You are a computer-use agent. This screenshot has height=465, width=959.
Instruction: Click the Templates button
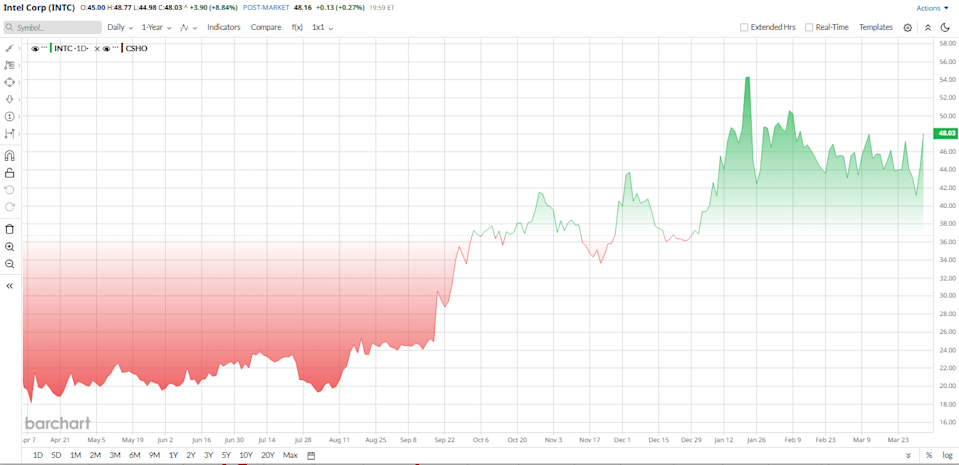click(x=876, y=28)
